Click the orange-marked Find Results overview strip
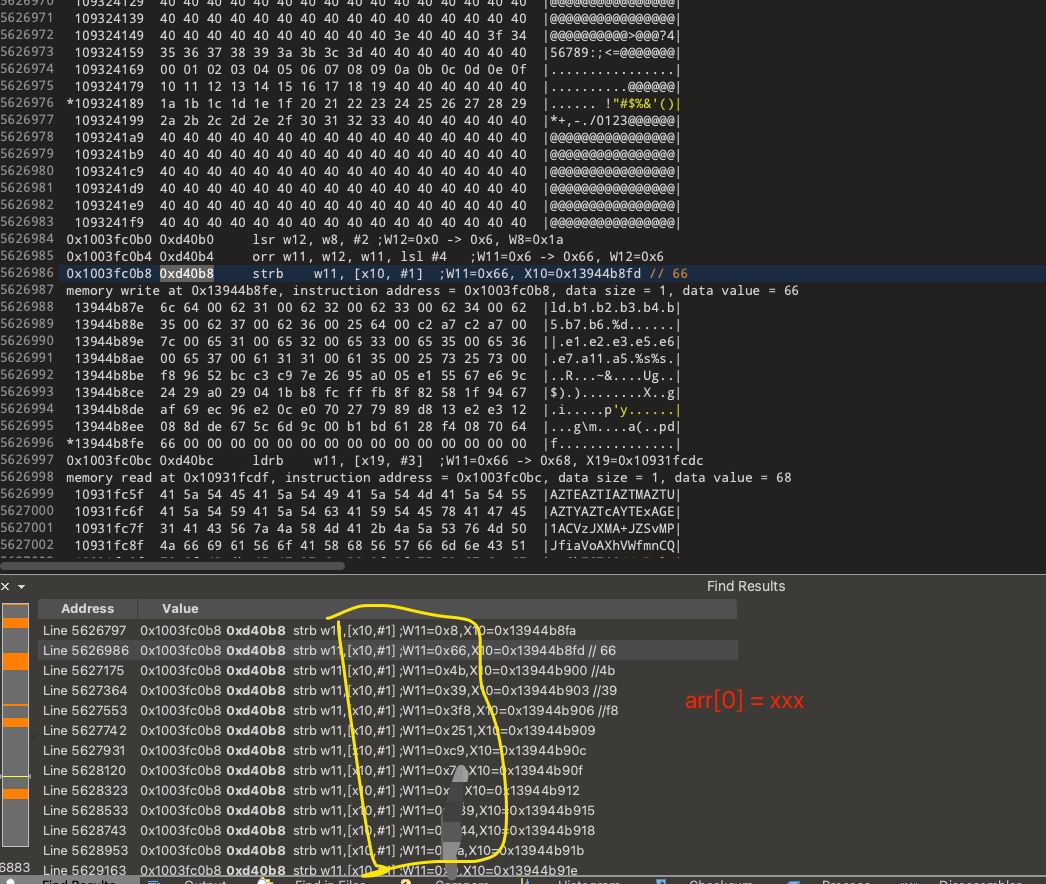 15,725
